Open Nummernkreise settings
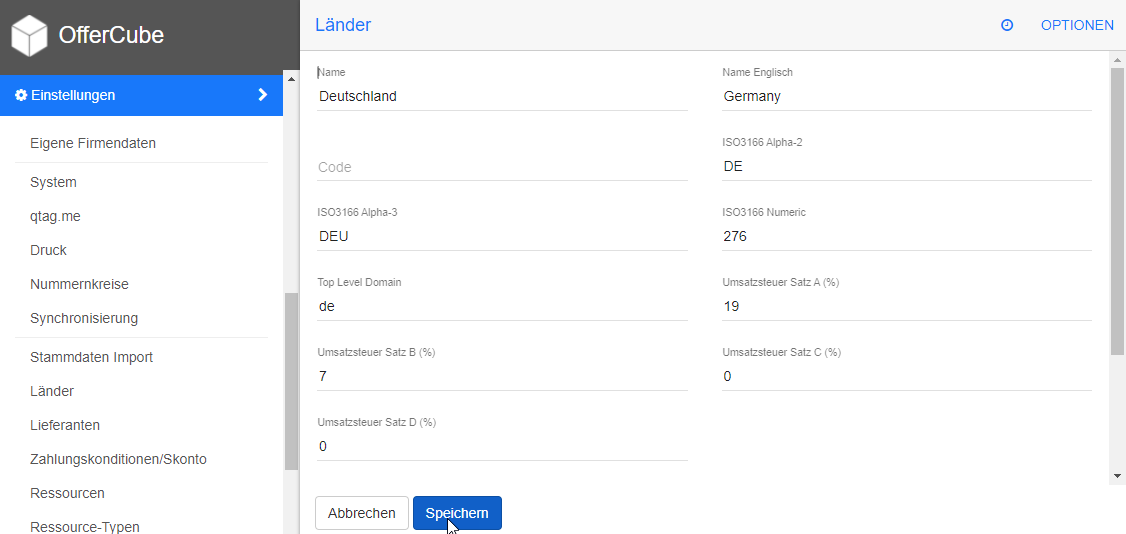 tap(80, 284)
